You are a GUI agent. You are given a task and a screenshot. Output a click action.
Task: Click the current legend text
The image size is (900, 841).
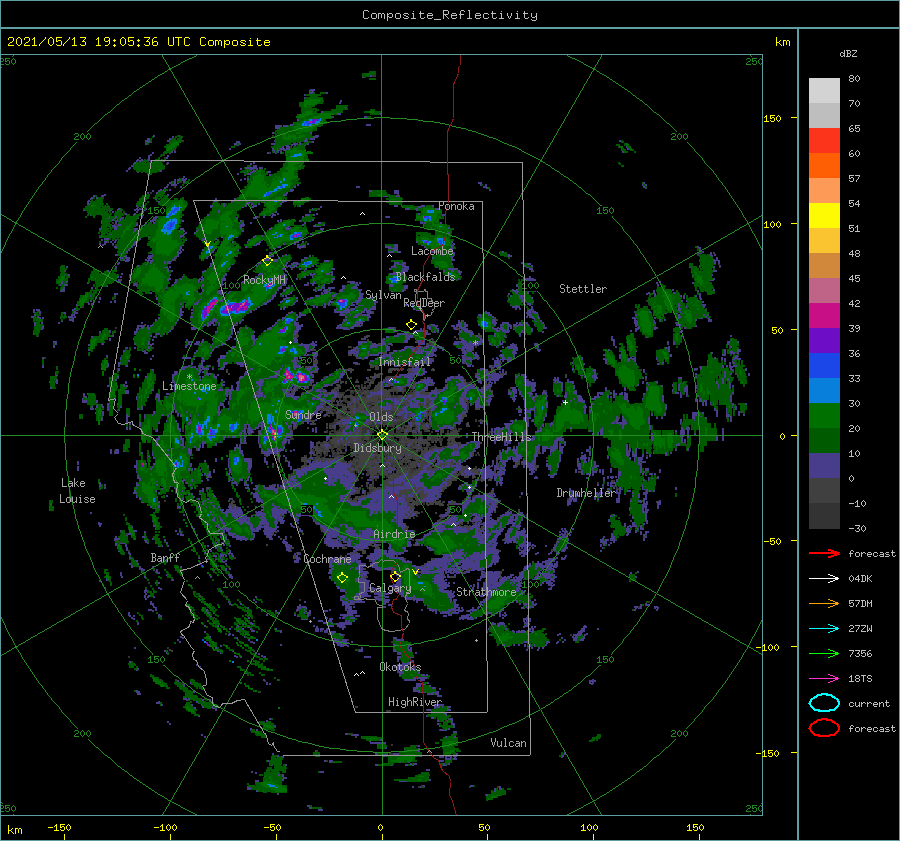pos(869,703)
